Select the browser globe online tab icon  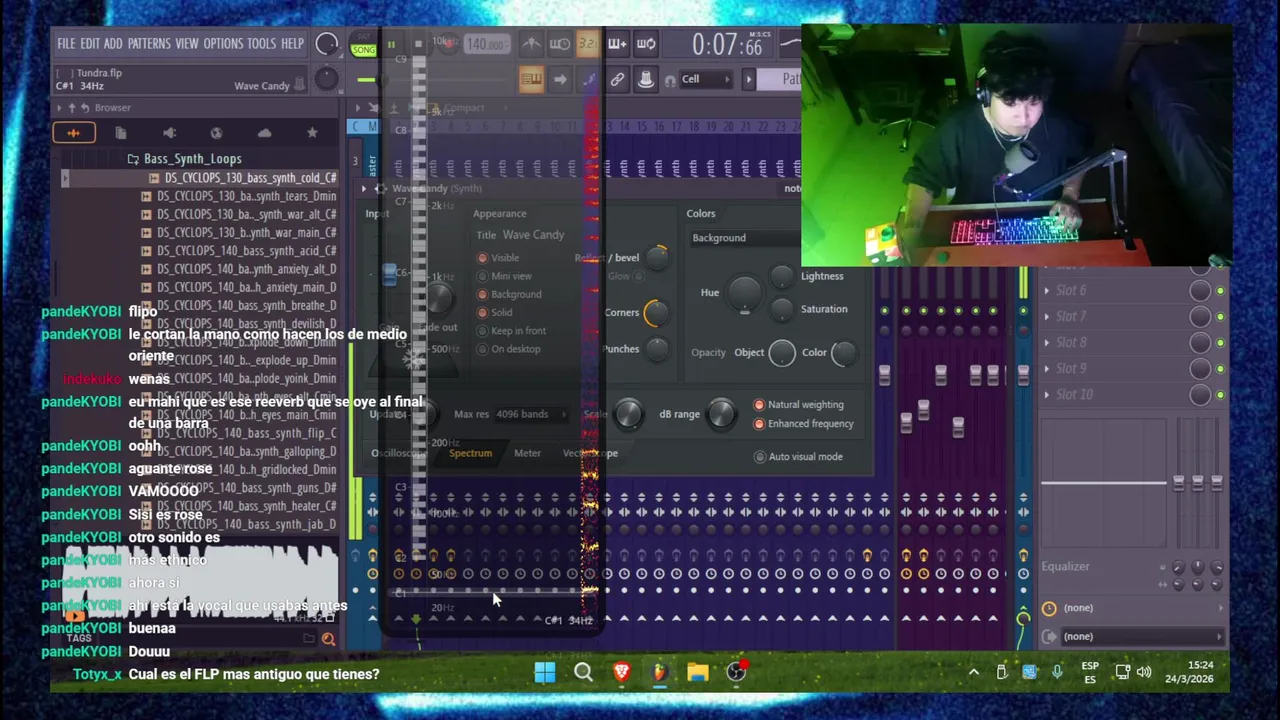216,132
